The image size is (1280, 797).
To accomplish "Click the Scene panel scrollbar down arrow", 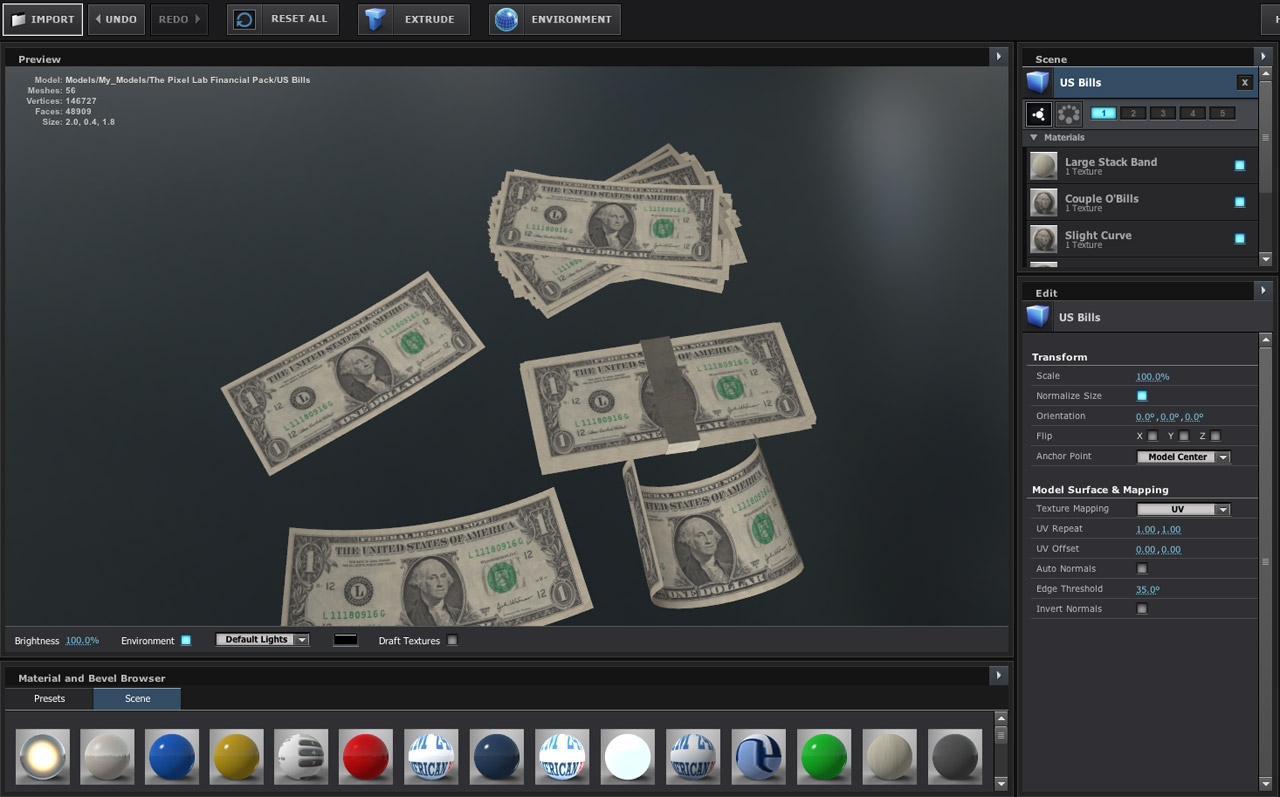I will pos(1265,259).
